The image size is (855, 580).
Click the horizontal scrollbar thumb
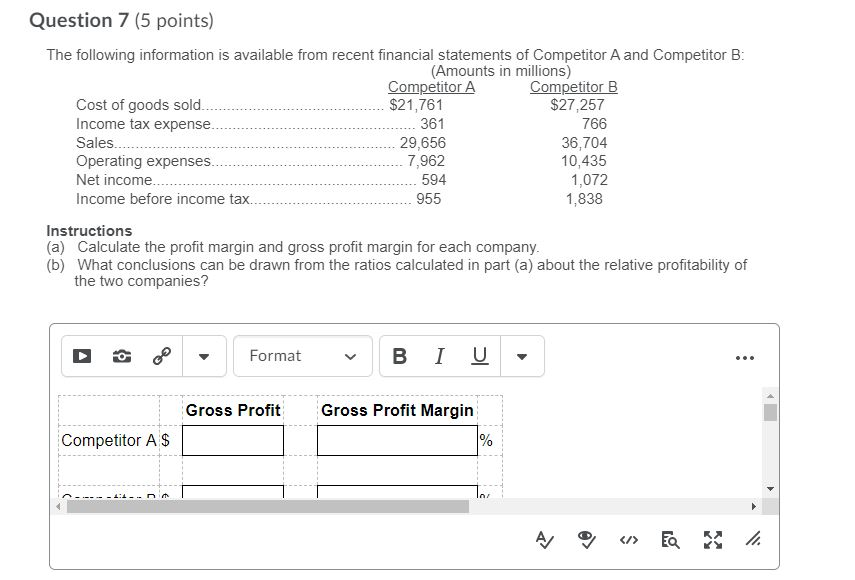pos(268,506)
